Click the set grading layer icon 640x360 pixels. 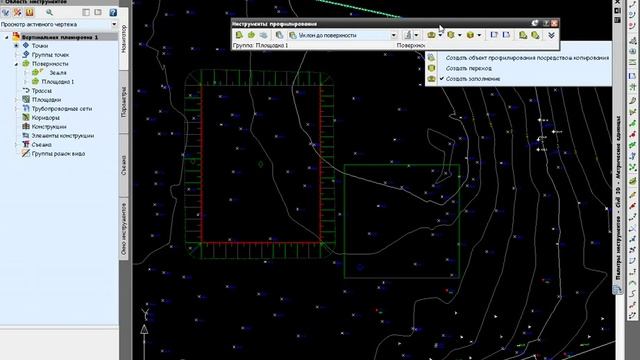tap(263, 36)
